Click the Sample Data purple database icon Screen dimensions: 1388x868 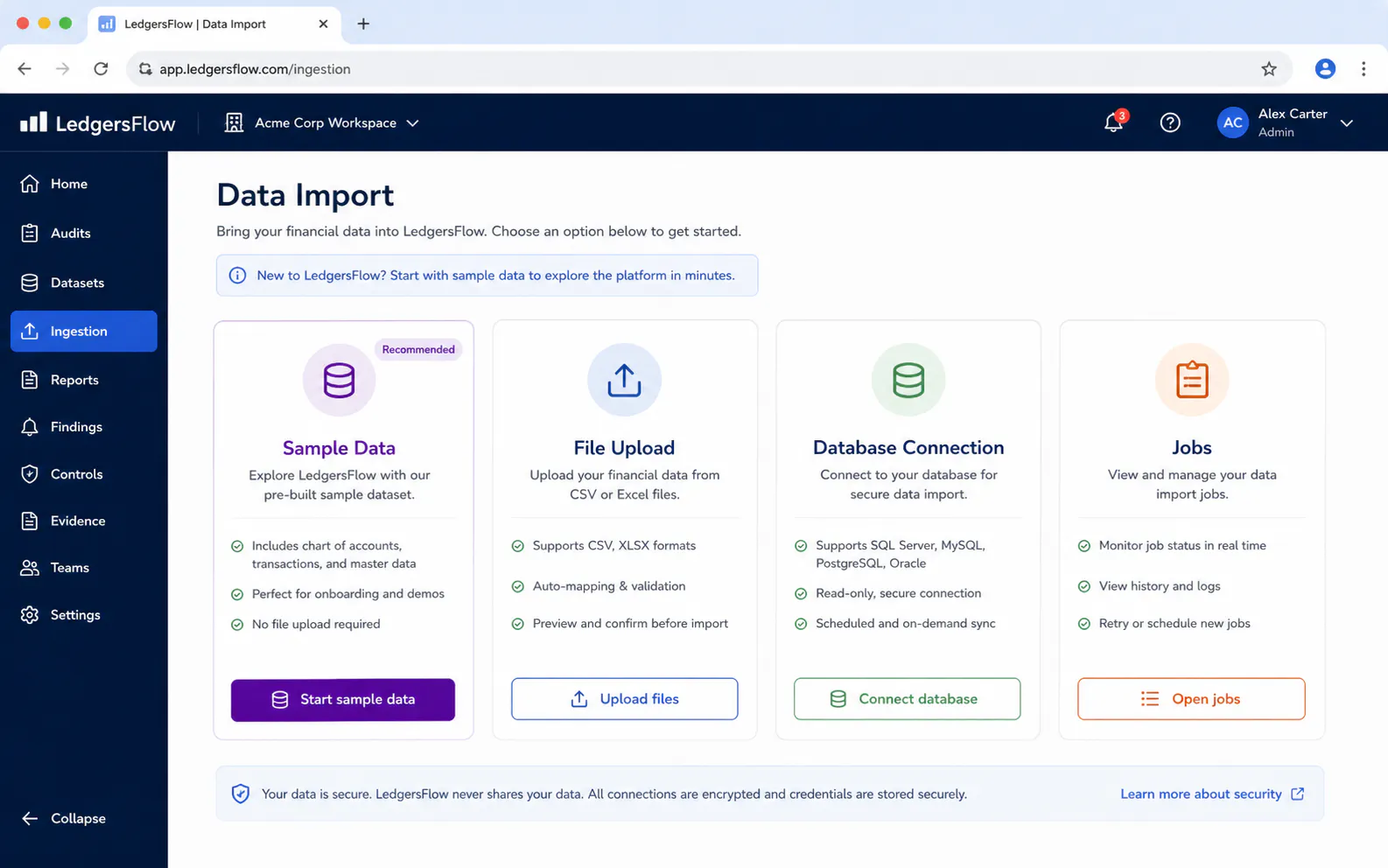point(339,381)
